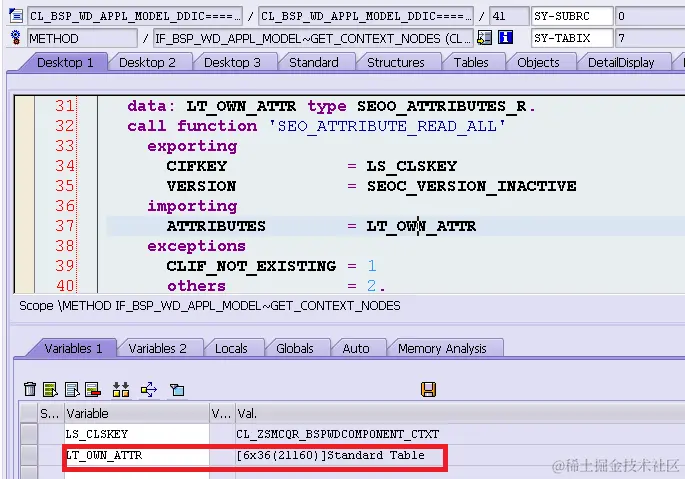Click [6x36(21160)]Standard Table value cell
This screenshot has width=685, height=479.
(x=330, y=455)
